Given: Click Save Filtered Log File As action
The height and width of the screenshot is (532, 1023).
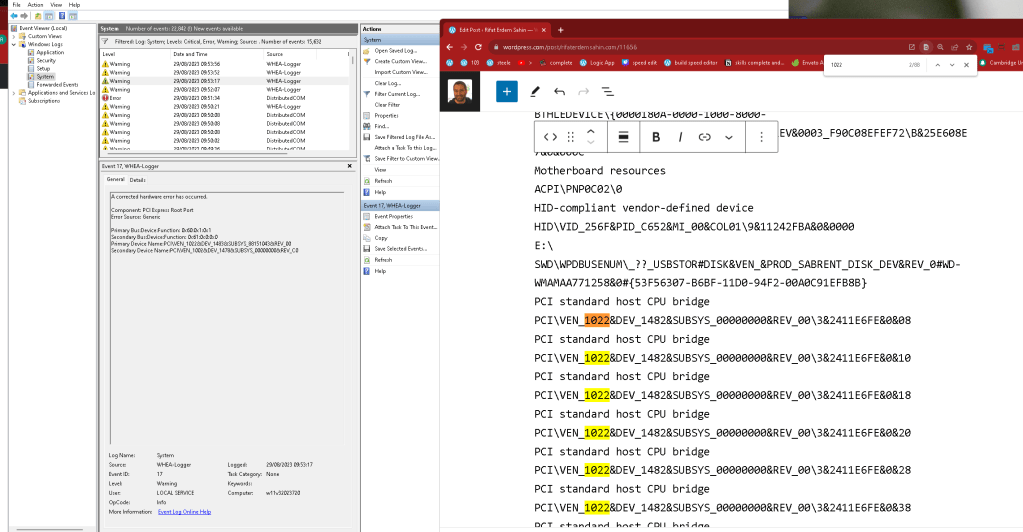Looking at the screenshot, I should tap(405, 137).
